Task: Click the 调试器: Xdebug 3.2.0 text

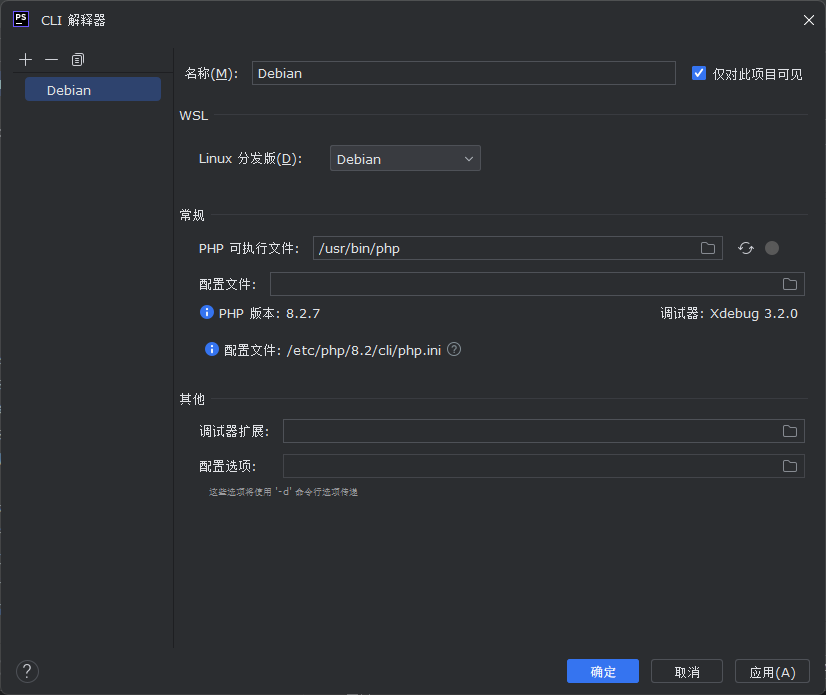Action: pos(729,314)
